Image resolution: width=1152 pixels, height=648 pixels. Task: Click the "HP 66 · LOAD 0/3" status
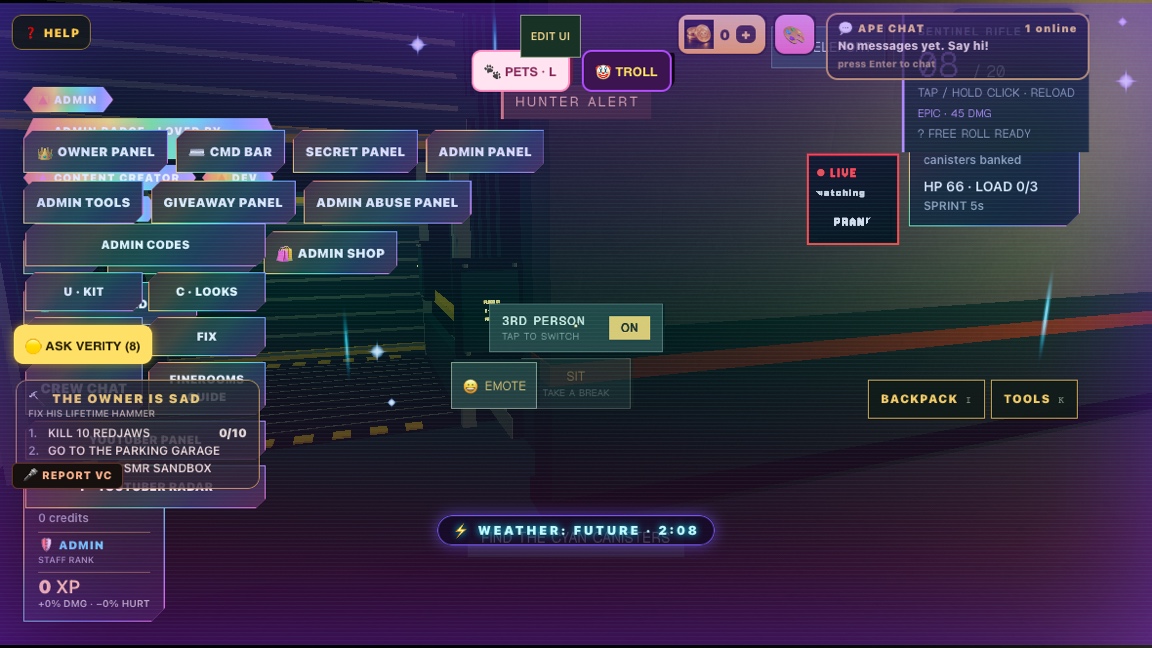[980, 187]
